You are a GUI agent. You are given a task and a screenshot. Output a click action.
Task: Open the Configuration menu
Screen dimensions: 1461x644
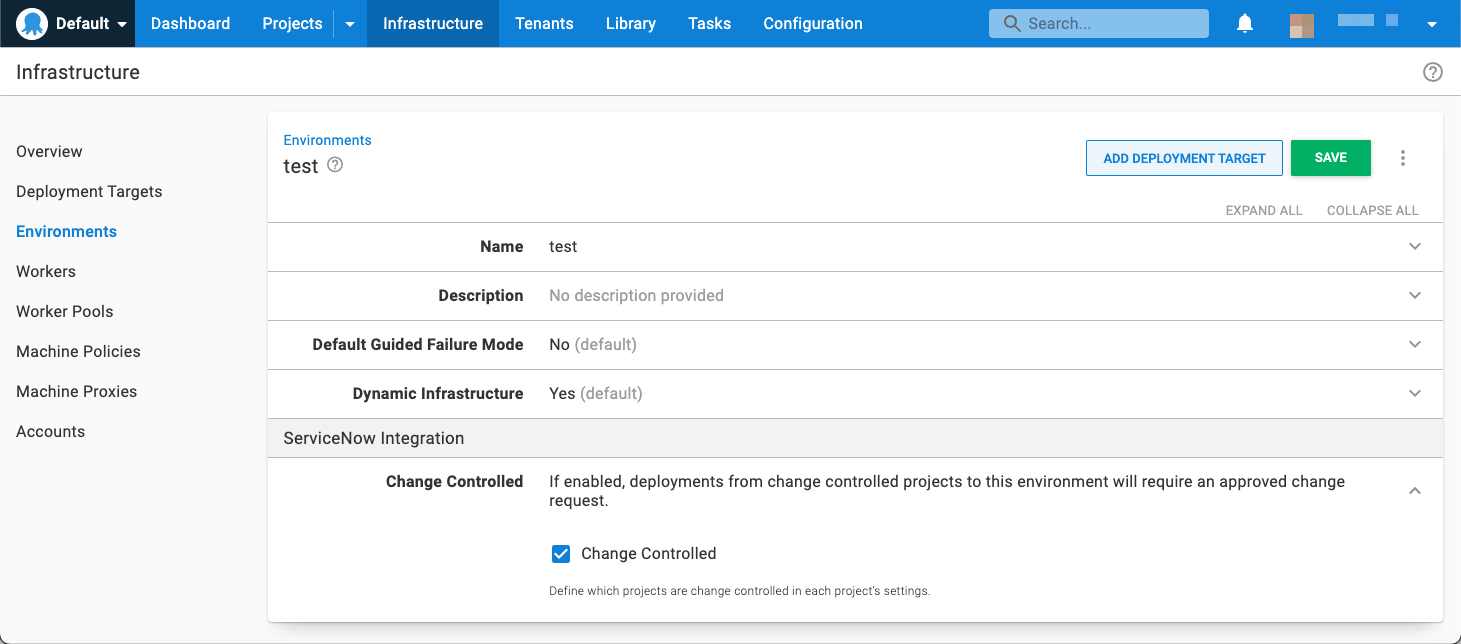click(812, 23)
